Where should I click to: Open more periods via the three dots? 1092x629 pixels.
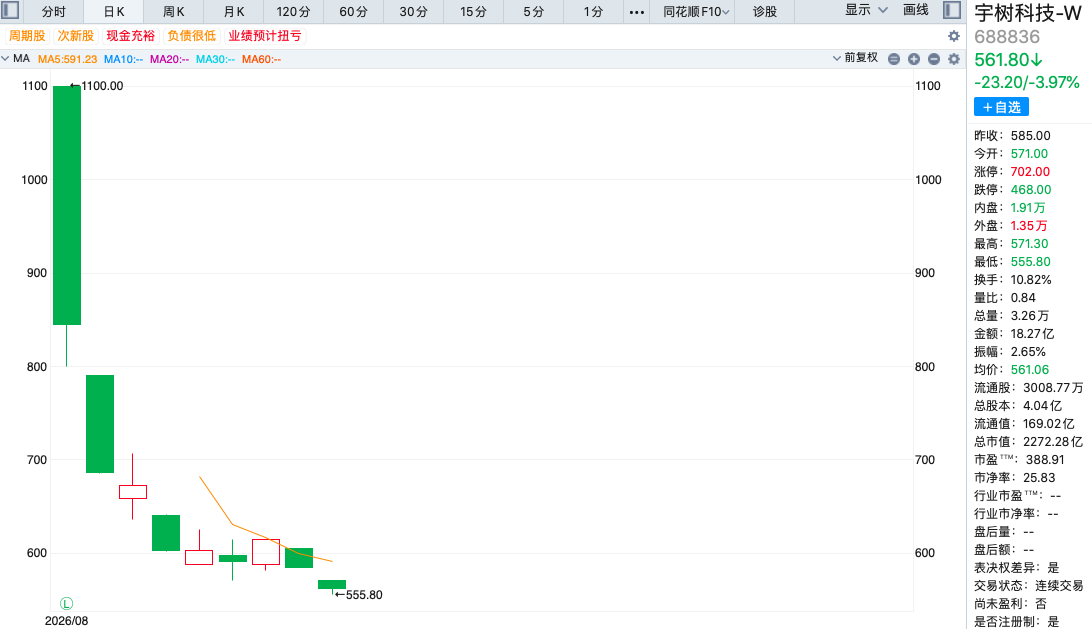point(637,12)
